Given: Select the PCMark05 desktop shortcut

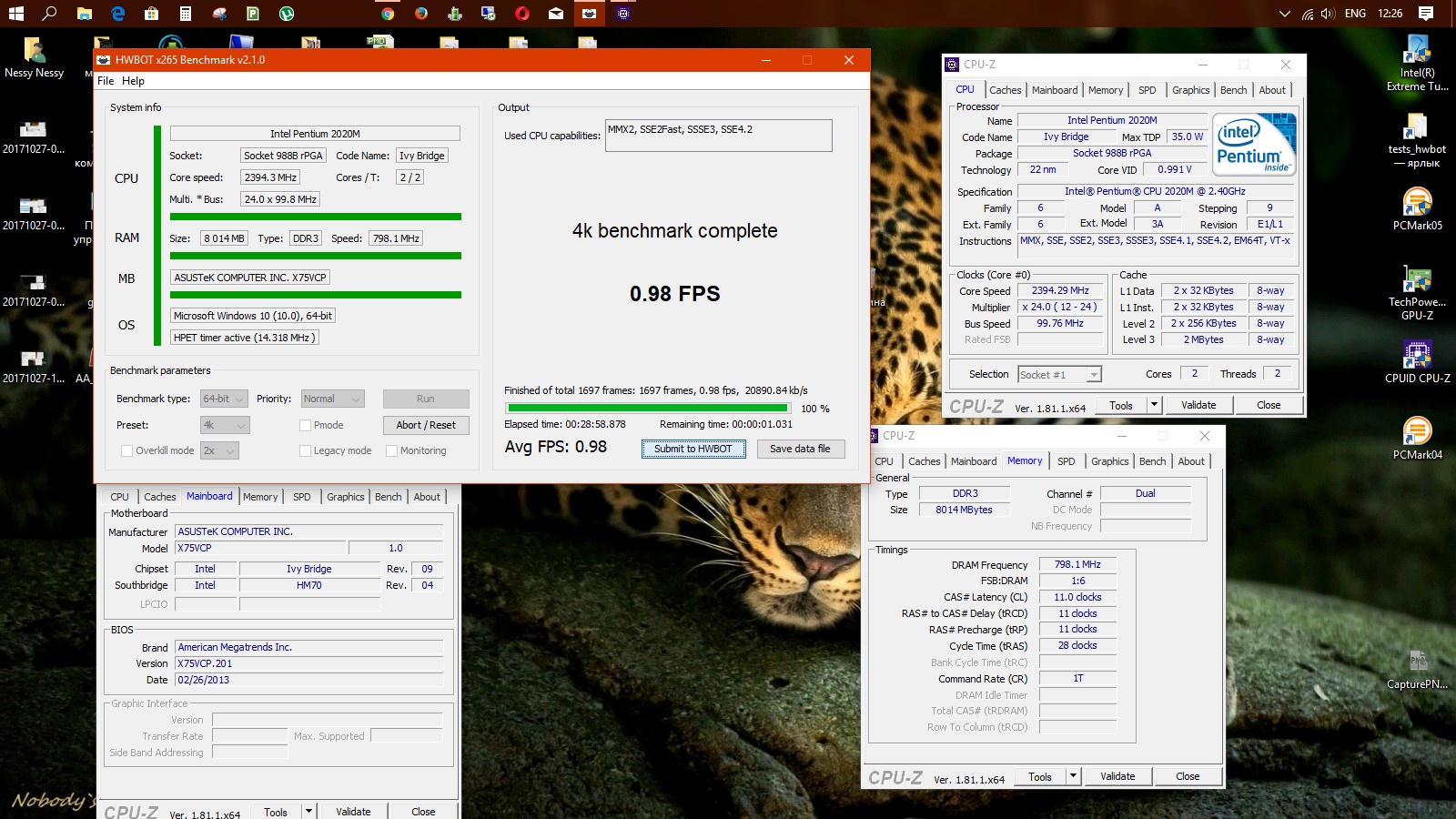Looking at the screenshot, I should (1417, 208).
